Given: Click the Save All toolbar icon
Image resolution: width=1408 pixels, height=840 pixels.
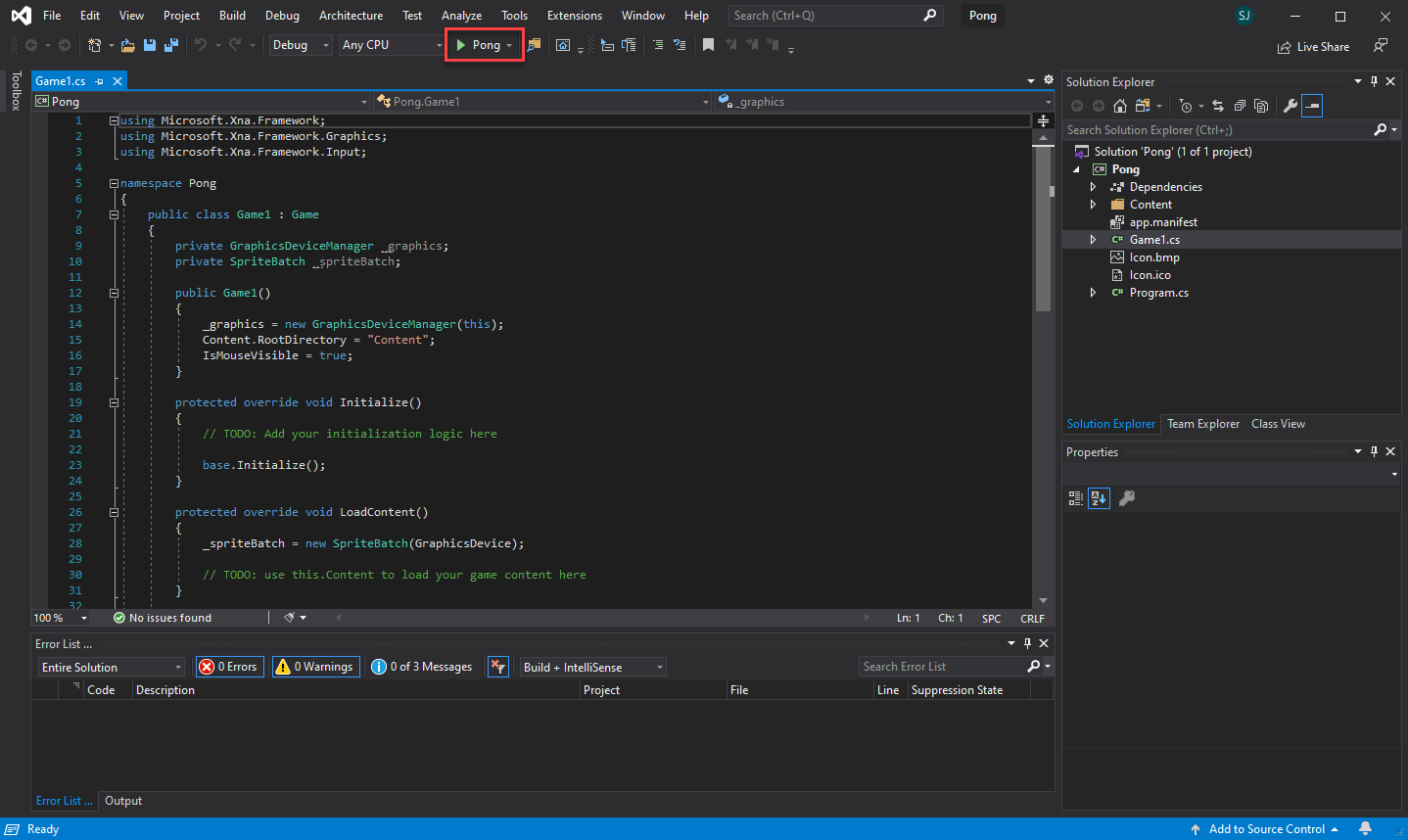Looking at the screenshot, I should tap(171, 45).
